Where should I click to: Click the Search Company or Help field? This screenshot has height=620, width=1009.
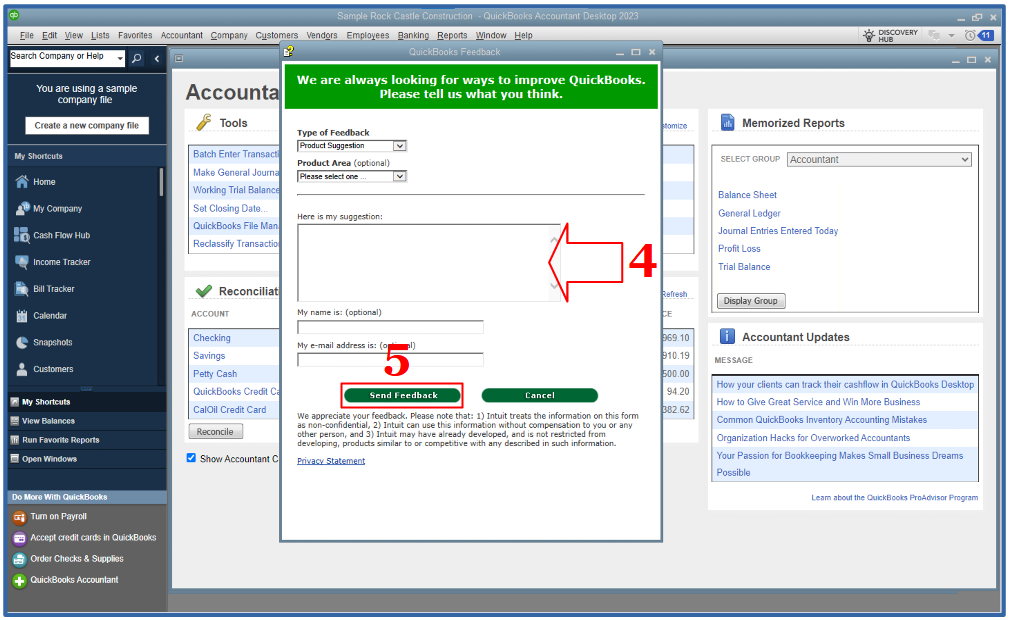62,59
